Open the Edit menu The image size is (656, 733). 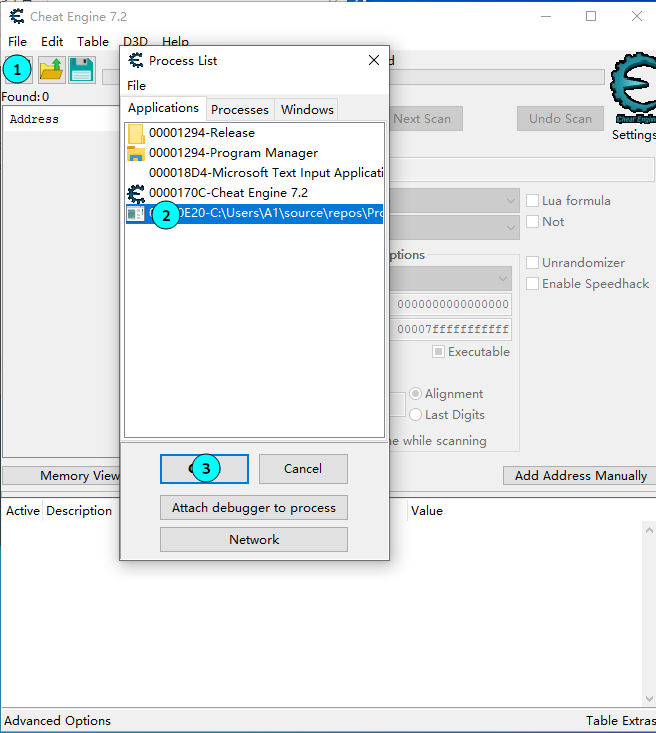52,42
